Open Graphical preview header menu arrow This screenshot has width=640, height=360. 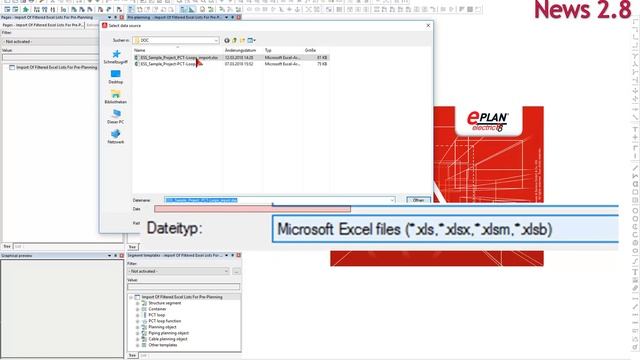tap(109, 256)
